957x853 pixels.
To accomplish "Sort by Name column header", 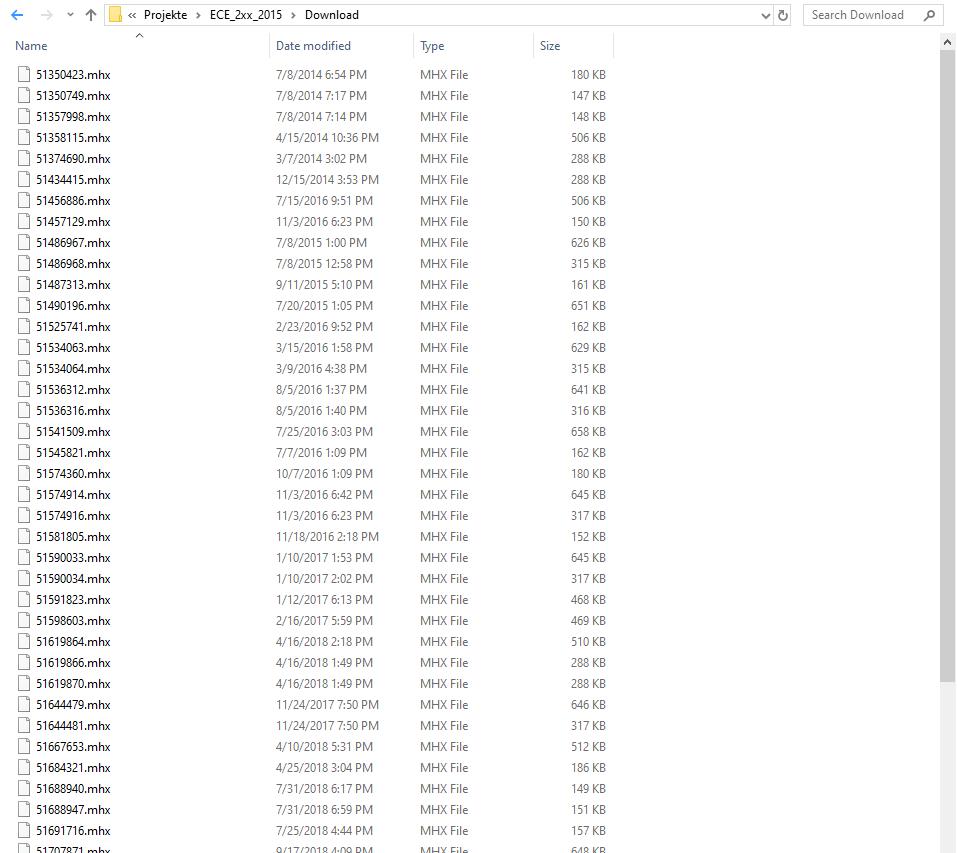I will 31,46.
